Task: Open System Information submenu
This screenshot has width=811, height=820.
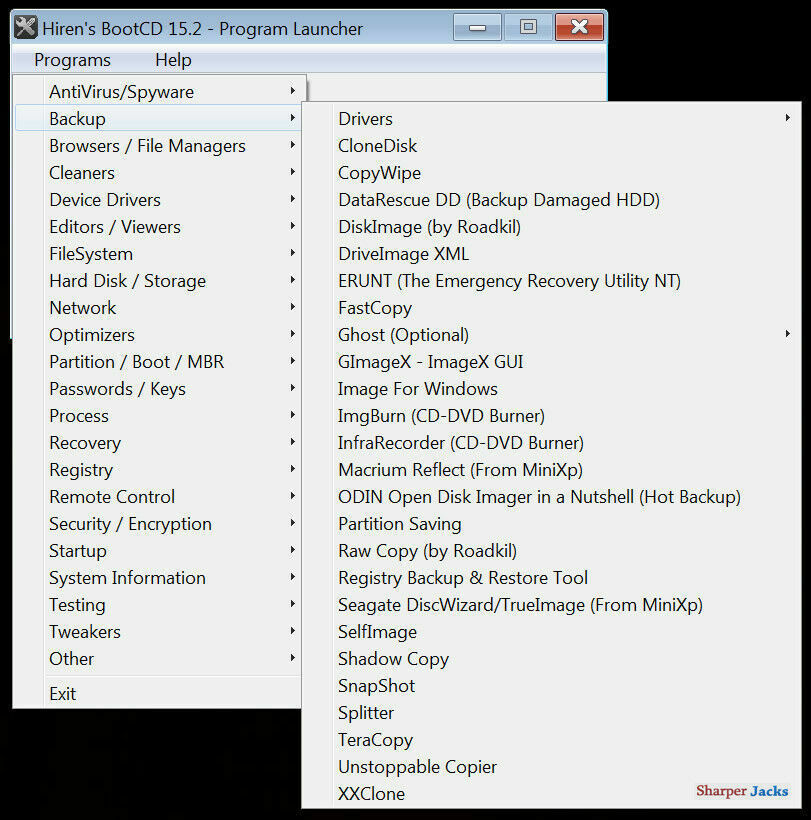Action: [157, 578]
